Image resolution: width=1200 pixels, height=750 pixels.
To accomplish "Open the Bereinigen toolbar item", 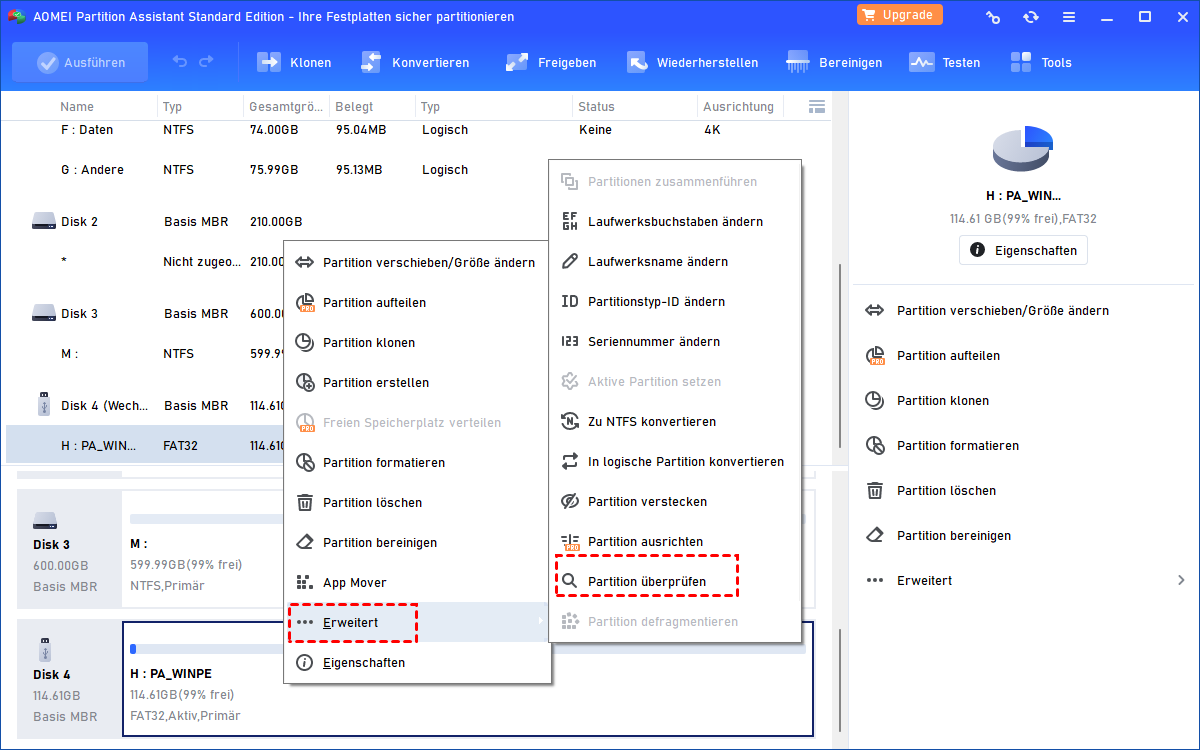I will [x=834, y=62].
